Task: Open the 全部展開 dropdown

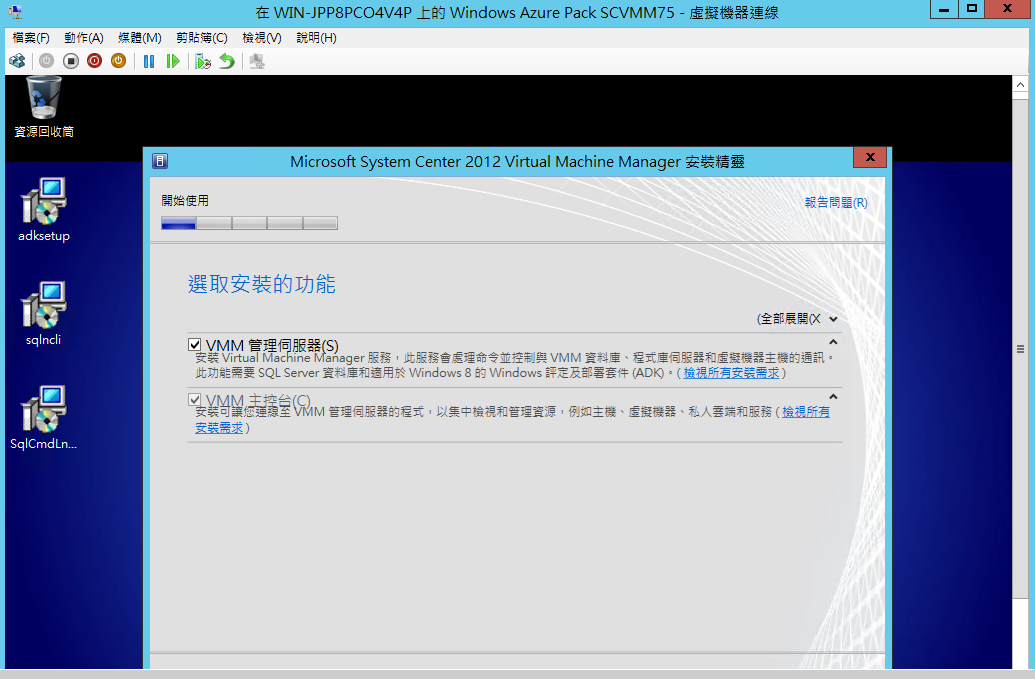Action: click(797, 319)
